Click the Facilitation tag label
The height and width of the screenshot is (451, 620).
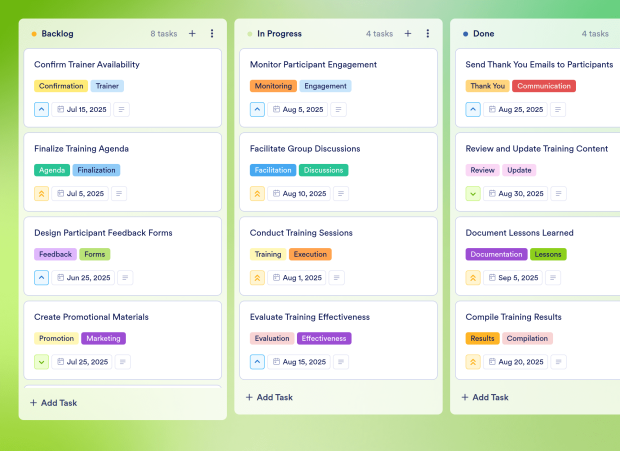[273, 170]
